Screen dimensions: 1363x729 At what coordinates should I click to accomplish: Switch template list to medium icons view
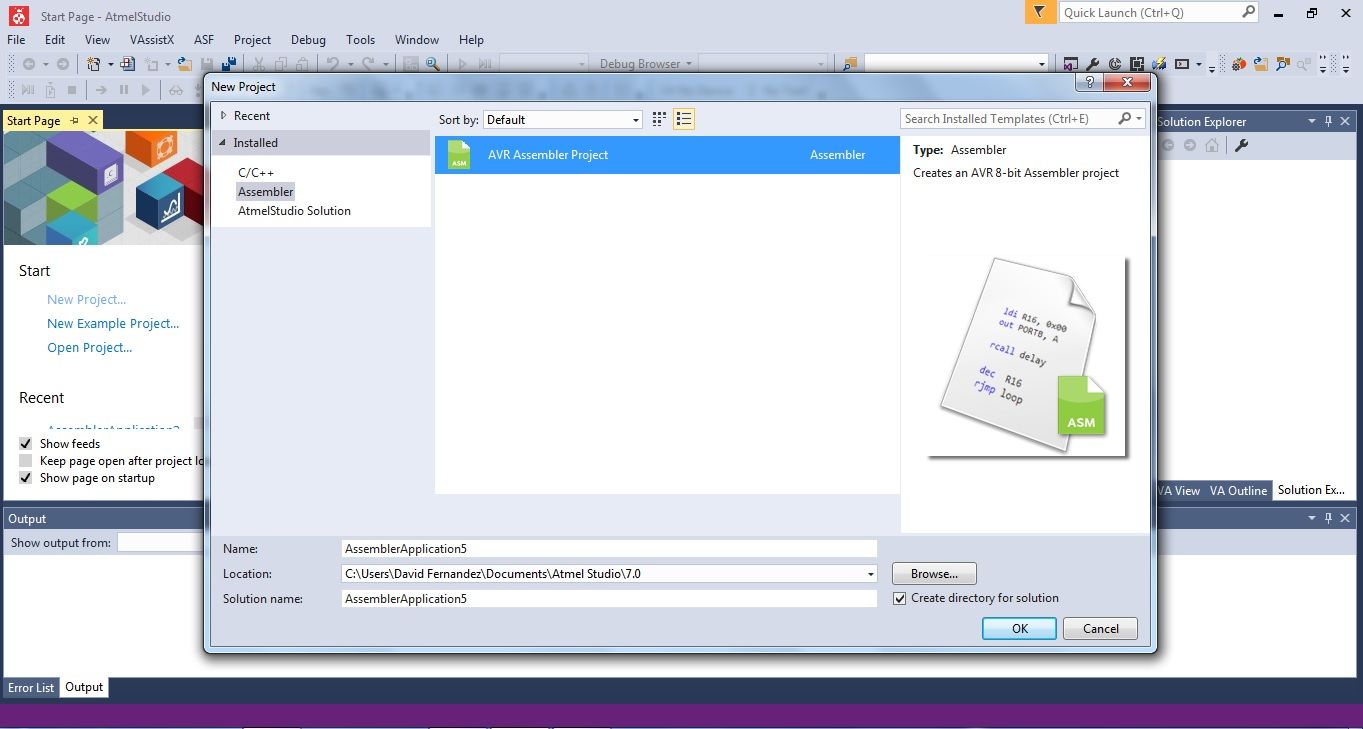click(x=684, y=118)
